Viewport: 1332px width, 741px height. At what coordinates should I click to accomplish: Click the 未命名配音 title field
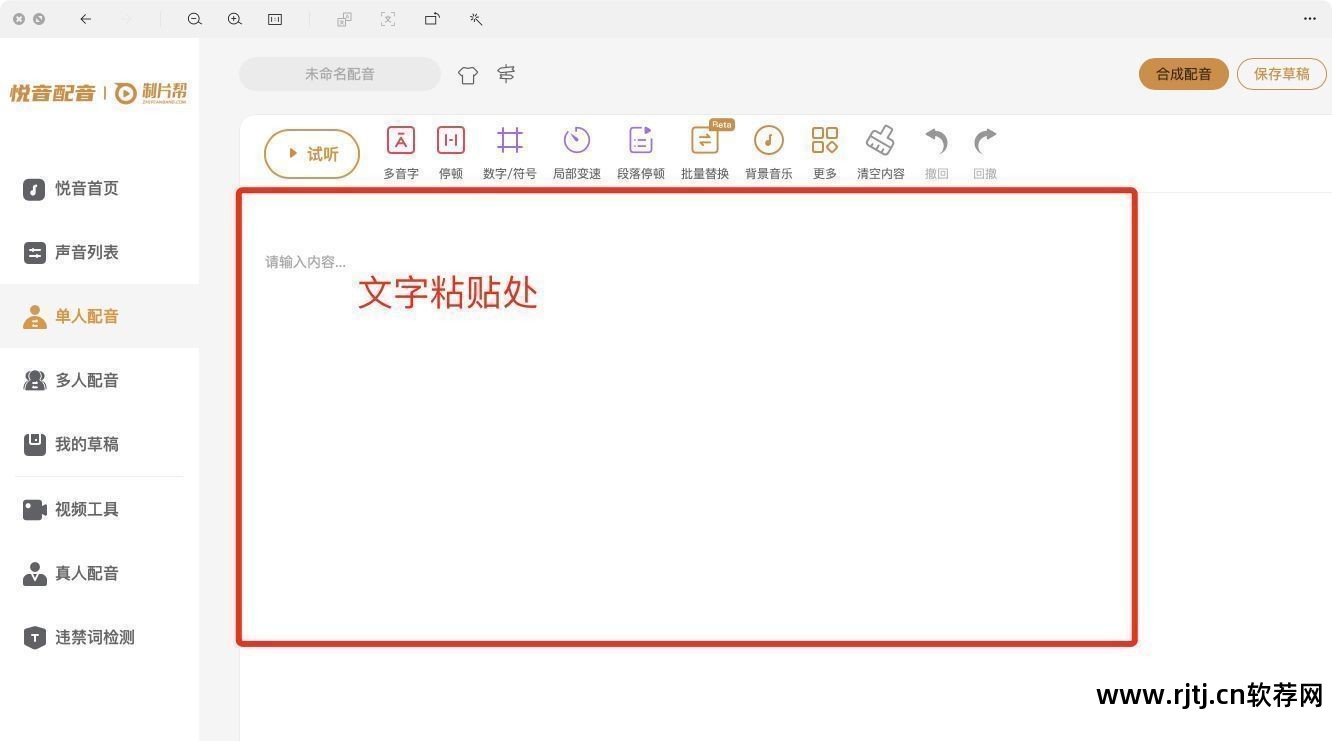pyautogui.click(x=340, y=74)
